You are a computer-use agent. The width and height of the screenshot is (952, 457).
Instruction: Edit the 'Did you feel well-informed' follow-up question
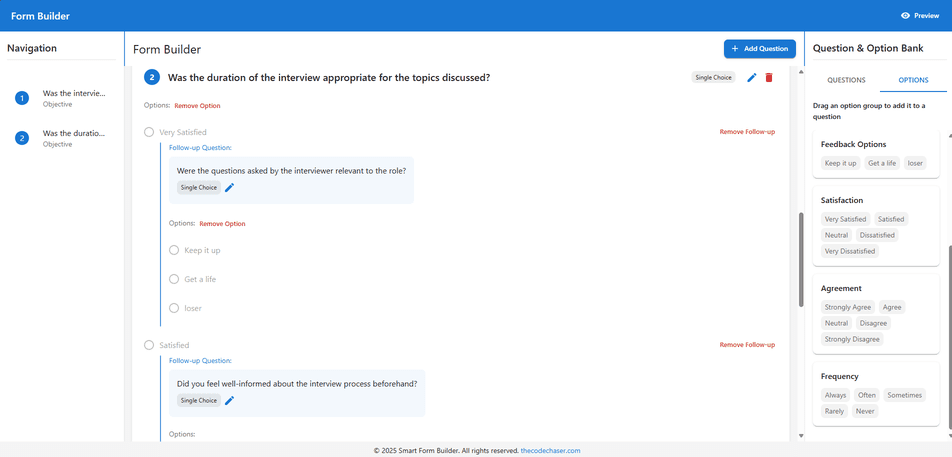pos(229,401)
